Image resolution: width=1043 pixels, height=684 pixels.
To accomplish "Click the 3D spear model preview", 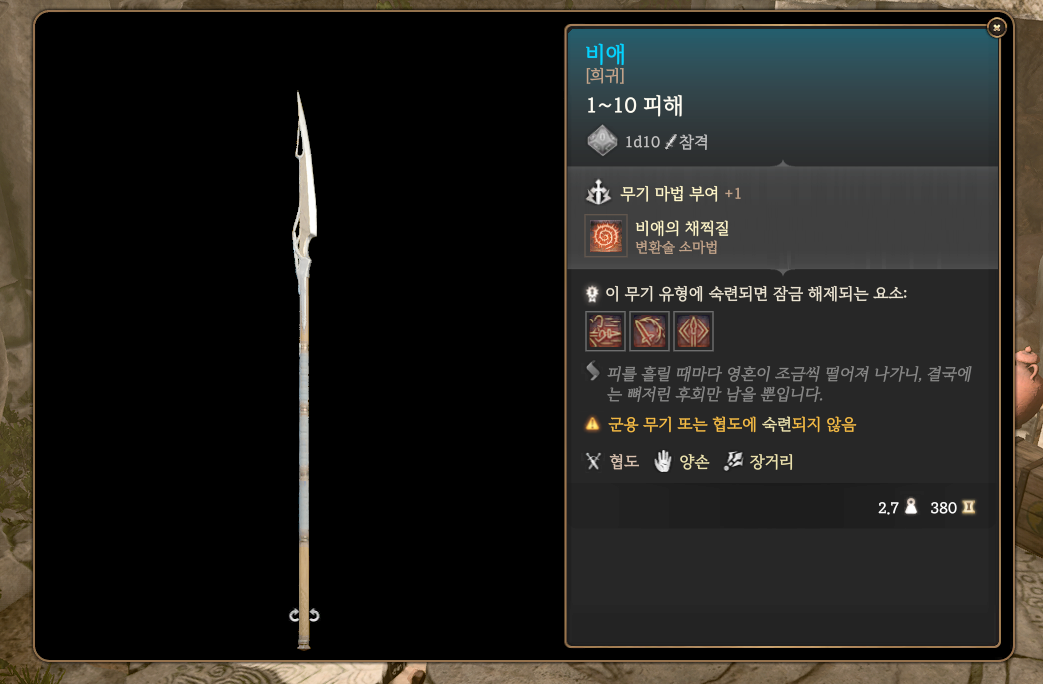I will (x=305, y=369).
